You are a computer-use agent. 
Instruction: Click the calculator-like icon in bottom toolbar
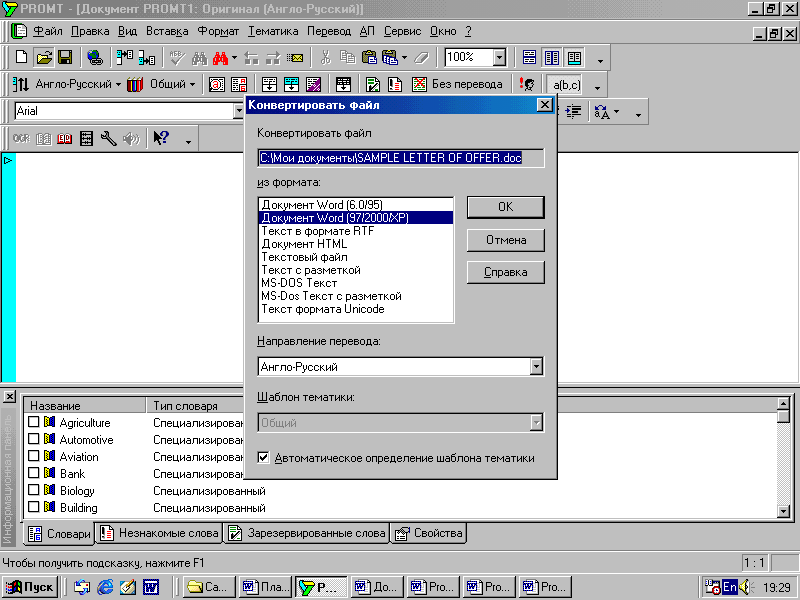point(86,138)
